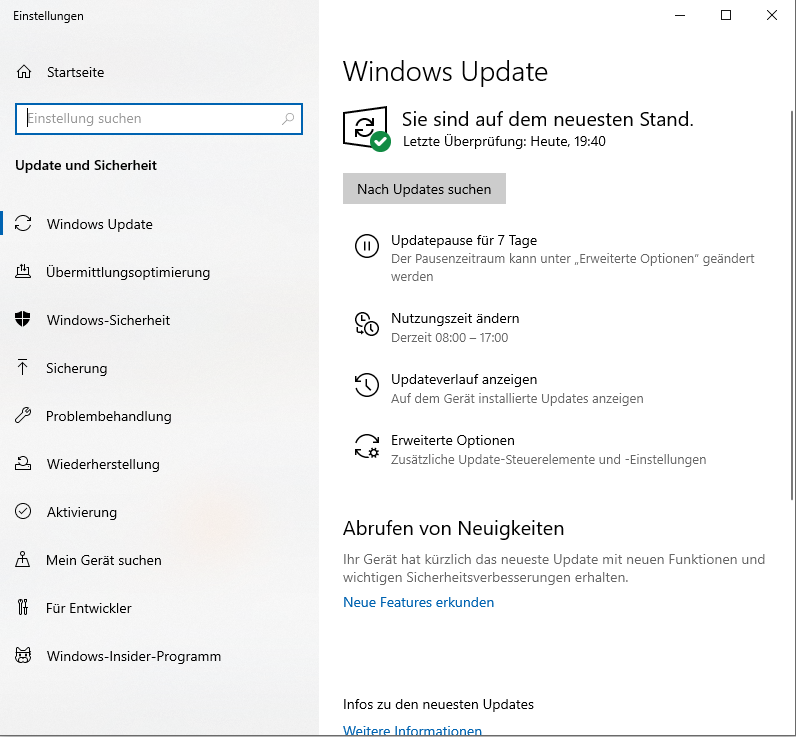Click the Wiederherstellung recovery icon
Viewport: 796px width, 737px height.
pos(23,463)
